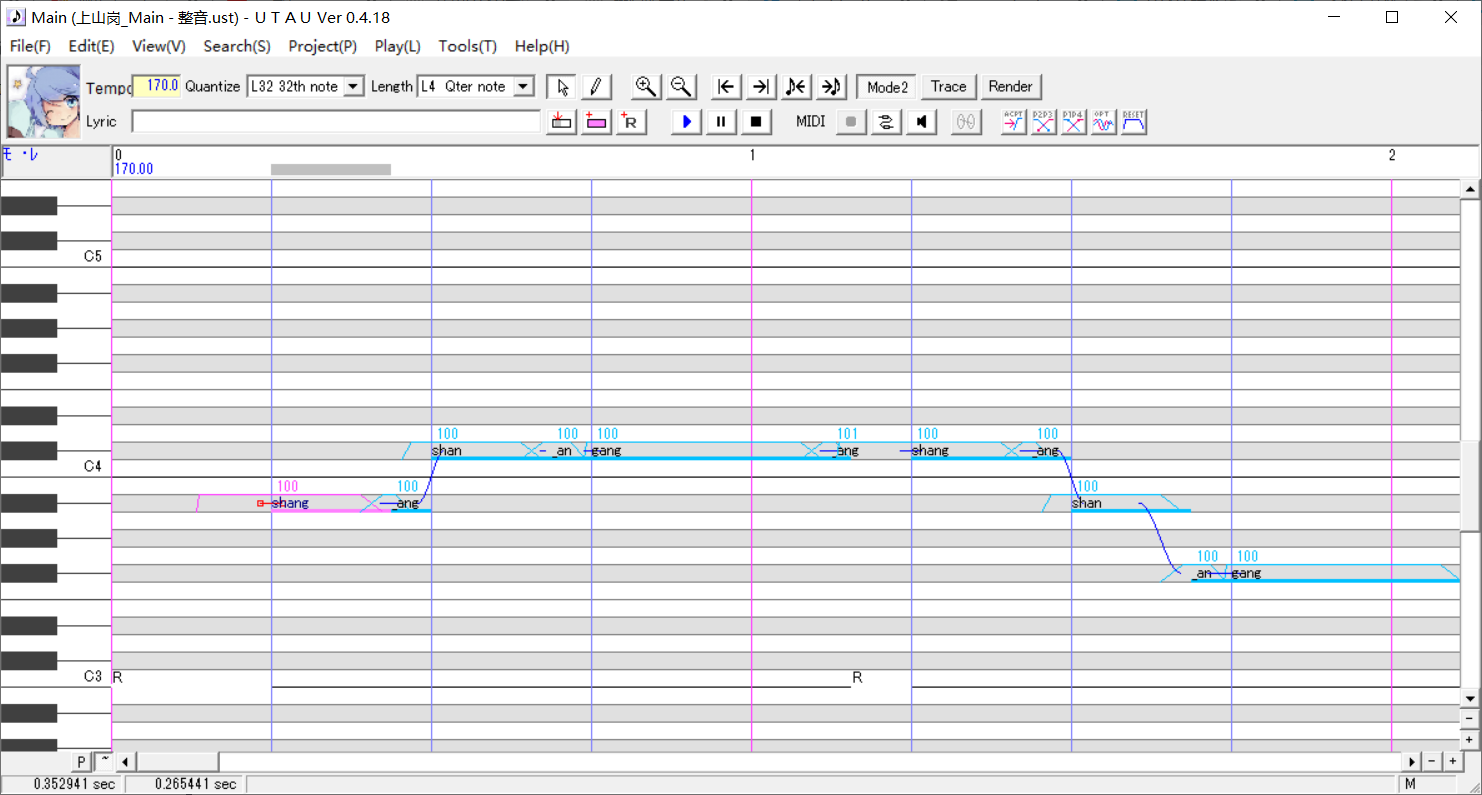
Task: Open the Tools(T) menu
Action: [467, 46]
